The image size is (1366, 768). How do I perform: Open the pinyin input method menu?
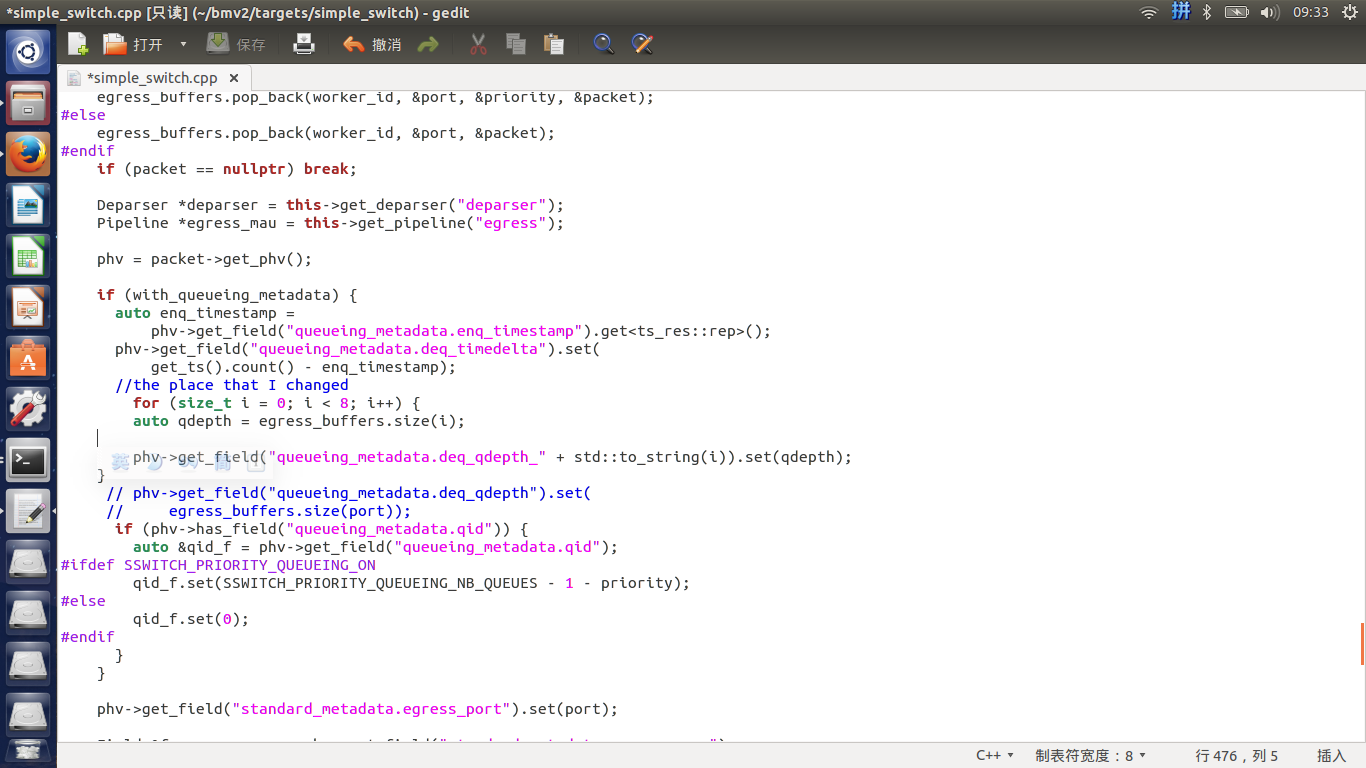1179,14
